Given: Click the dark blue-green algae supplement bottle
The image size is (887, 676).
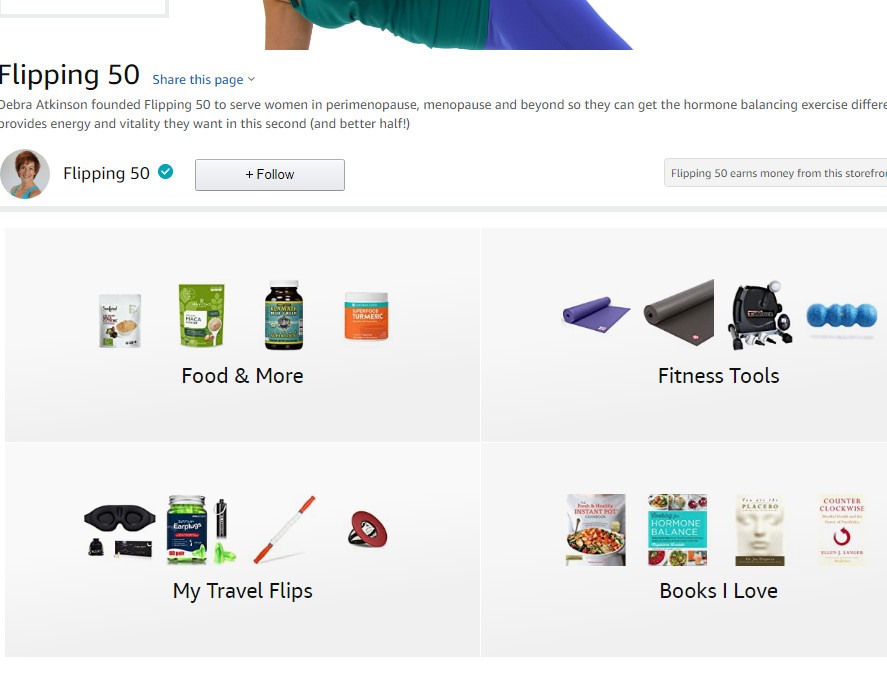Looking at the screenshot, I should click(284, 315).
